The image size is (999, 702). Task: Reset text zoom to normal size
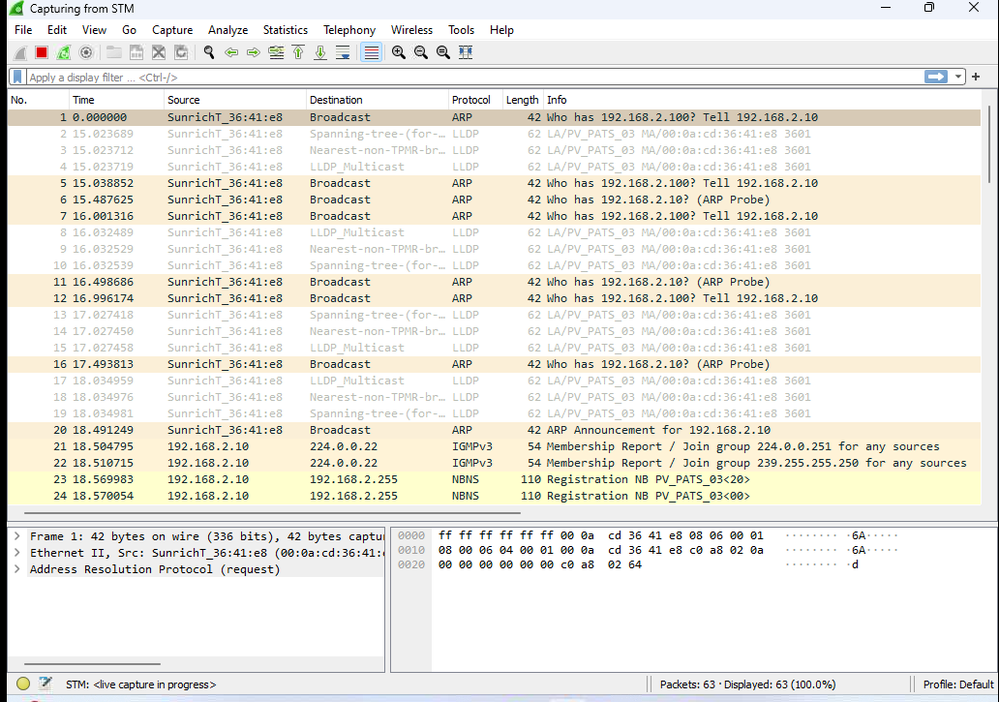click(x=443, y=53)
